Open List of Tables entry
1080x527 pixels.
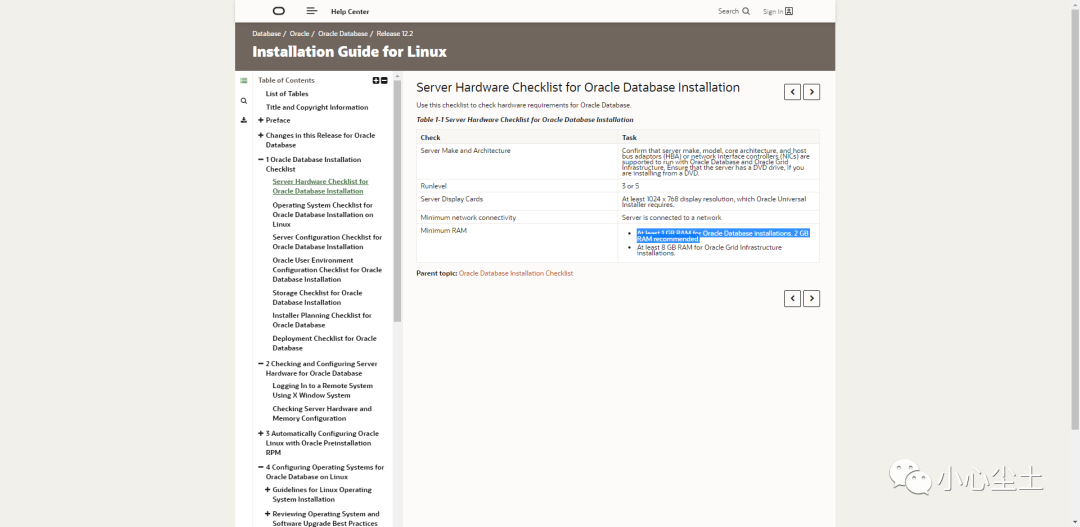click(x=287, y=94)
